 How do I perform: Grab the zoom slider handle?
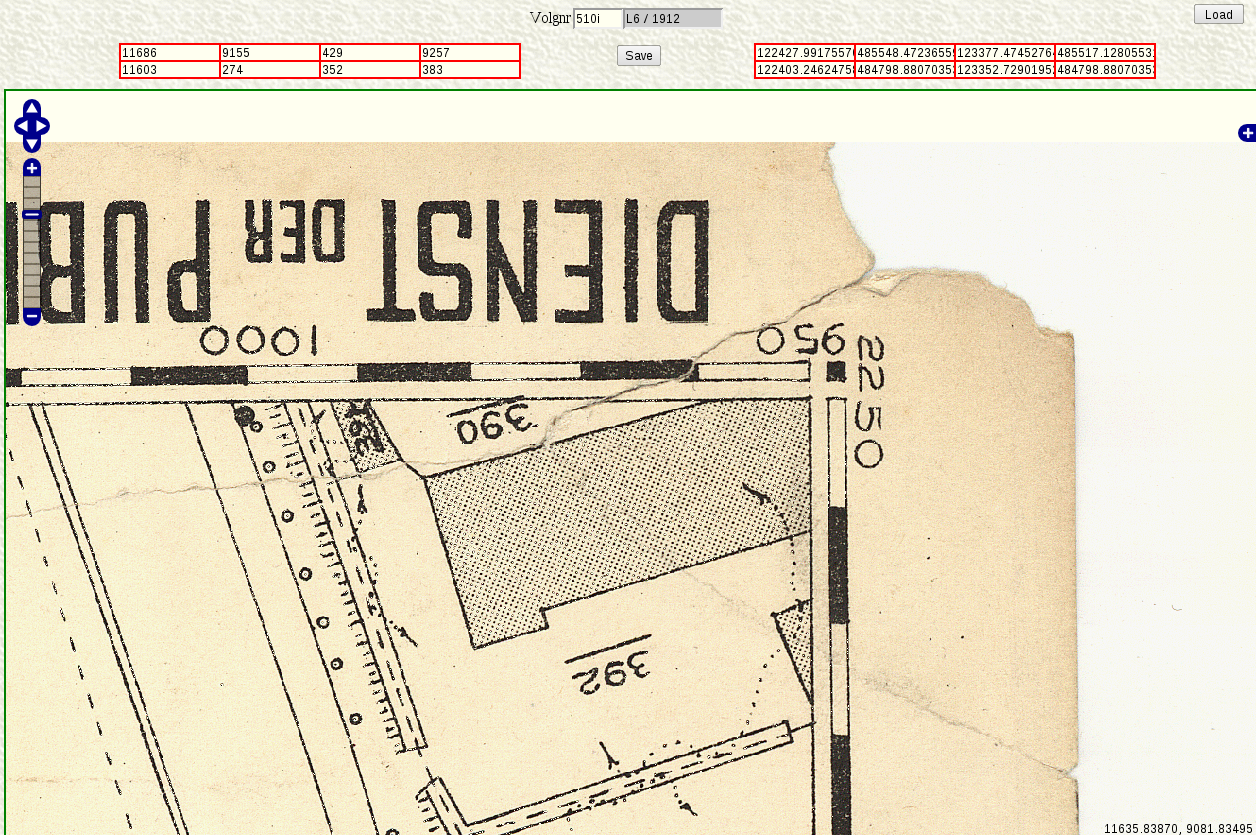click(x=32, y=214)
